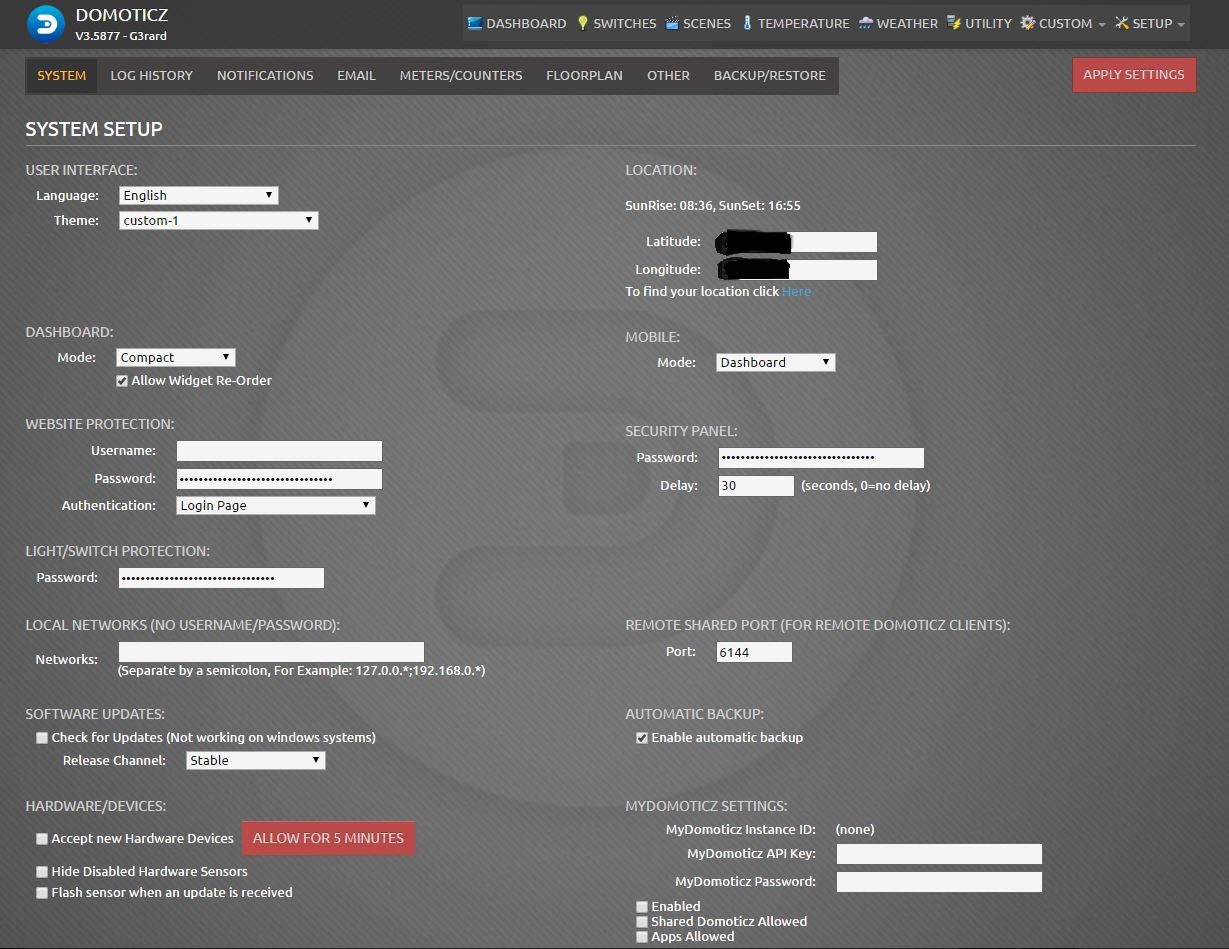
Task: Open the Dashboard Mode dropdown
Action: pos(177,357)
